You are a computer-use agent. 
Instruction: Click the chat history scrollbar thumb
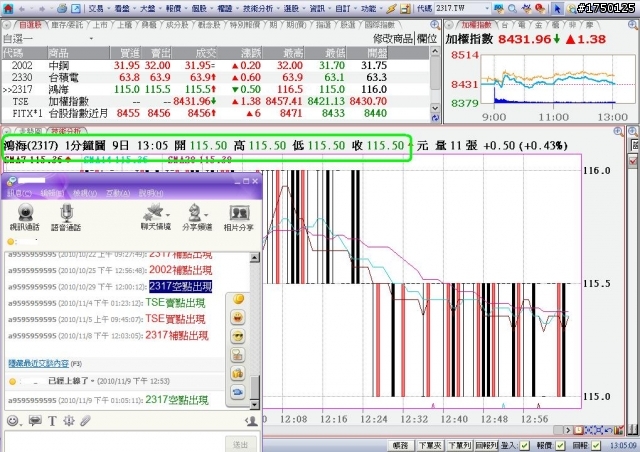click(254, 387)
